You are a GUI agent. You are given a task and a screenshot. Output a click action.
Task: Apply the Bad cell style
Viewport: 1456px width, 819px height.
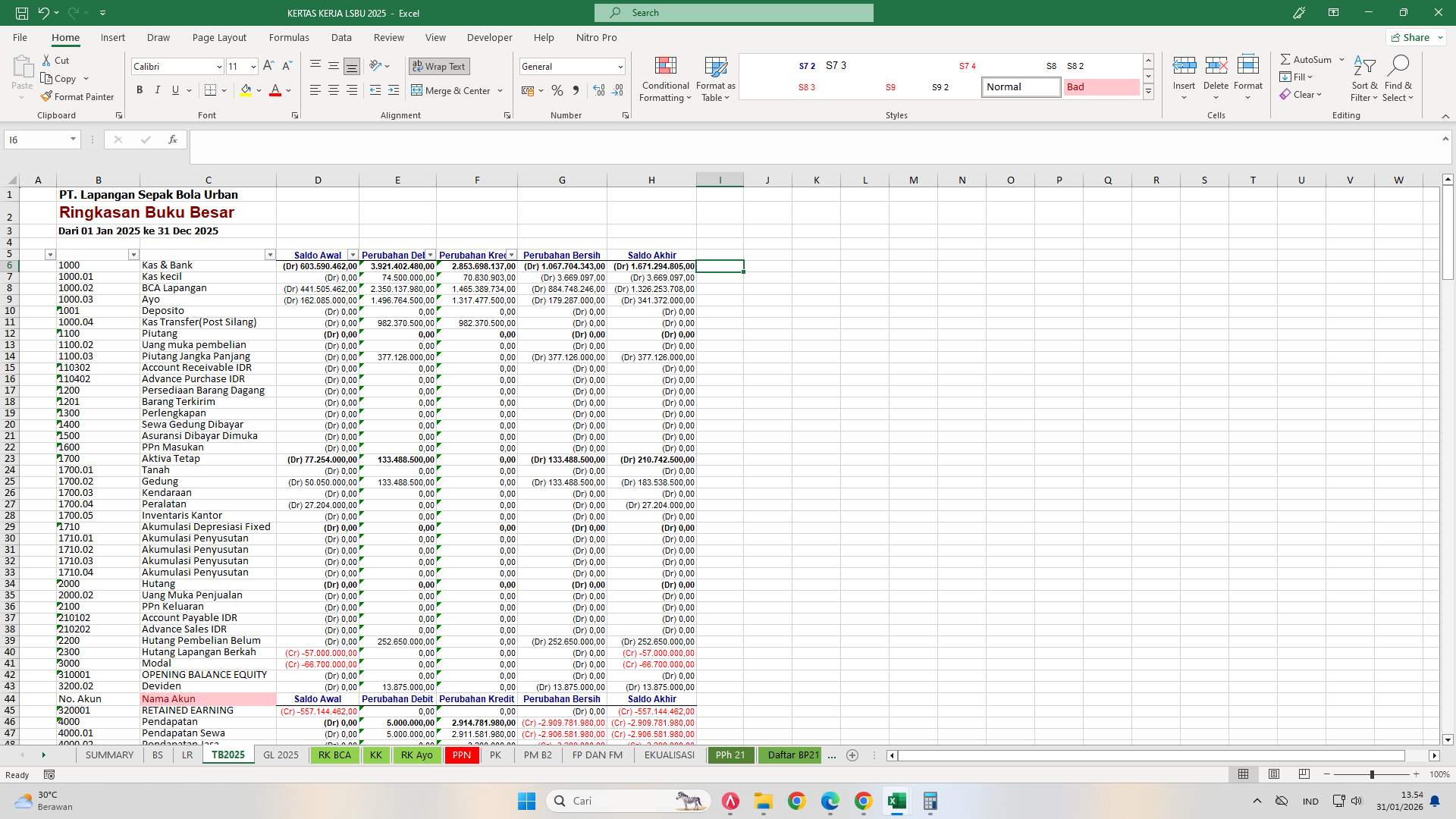1101,86
